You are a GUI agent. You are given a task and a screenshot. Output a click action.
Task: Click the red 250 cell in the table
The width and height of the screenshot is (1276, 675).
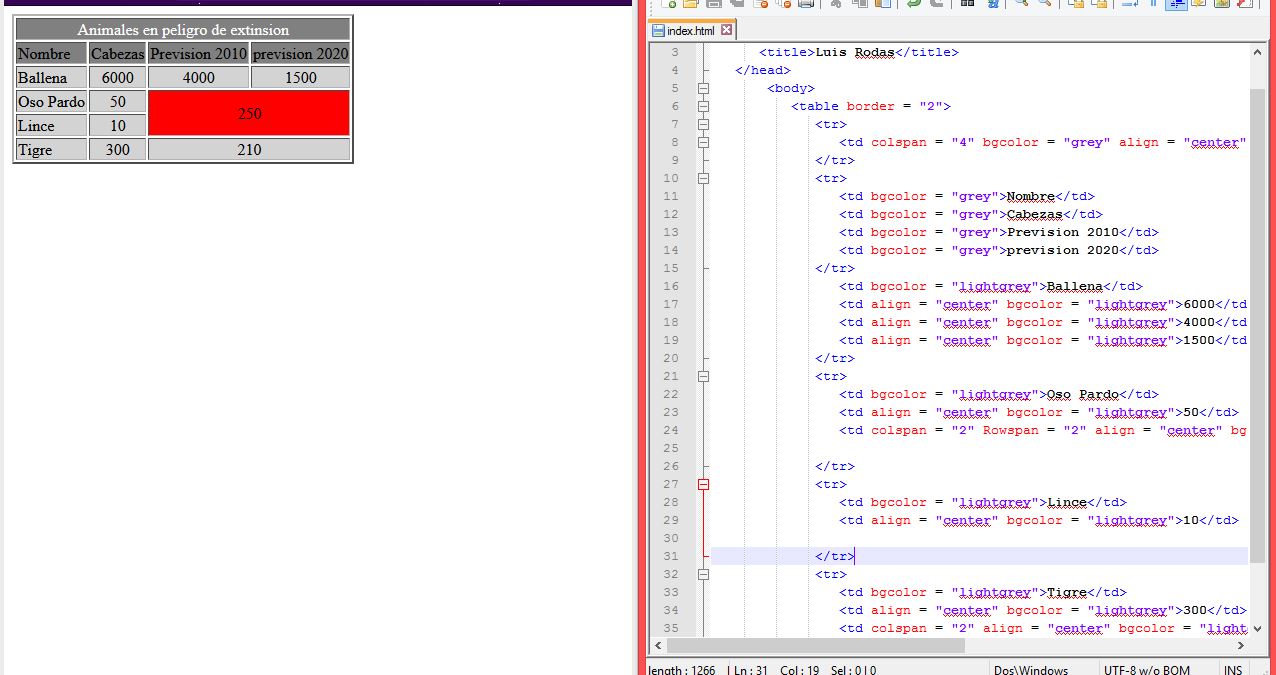click(249, 113)
